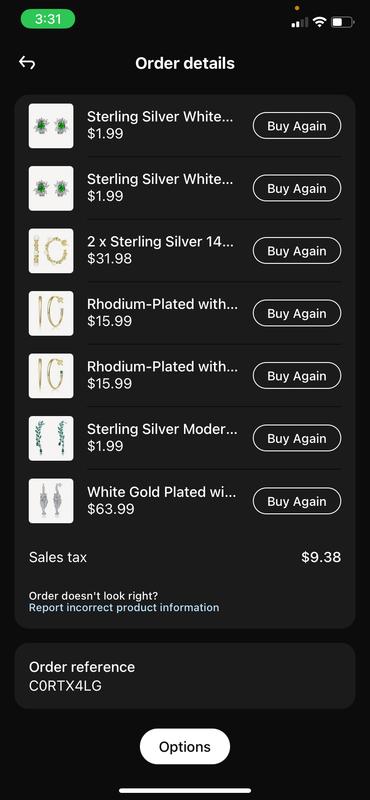
Task: Buy Again the second Rhodium-Plated item
Action: [x=297, y=376]
